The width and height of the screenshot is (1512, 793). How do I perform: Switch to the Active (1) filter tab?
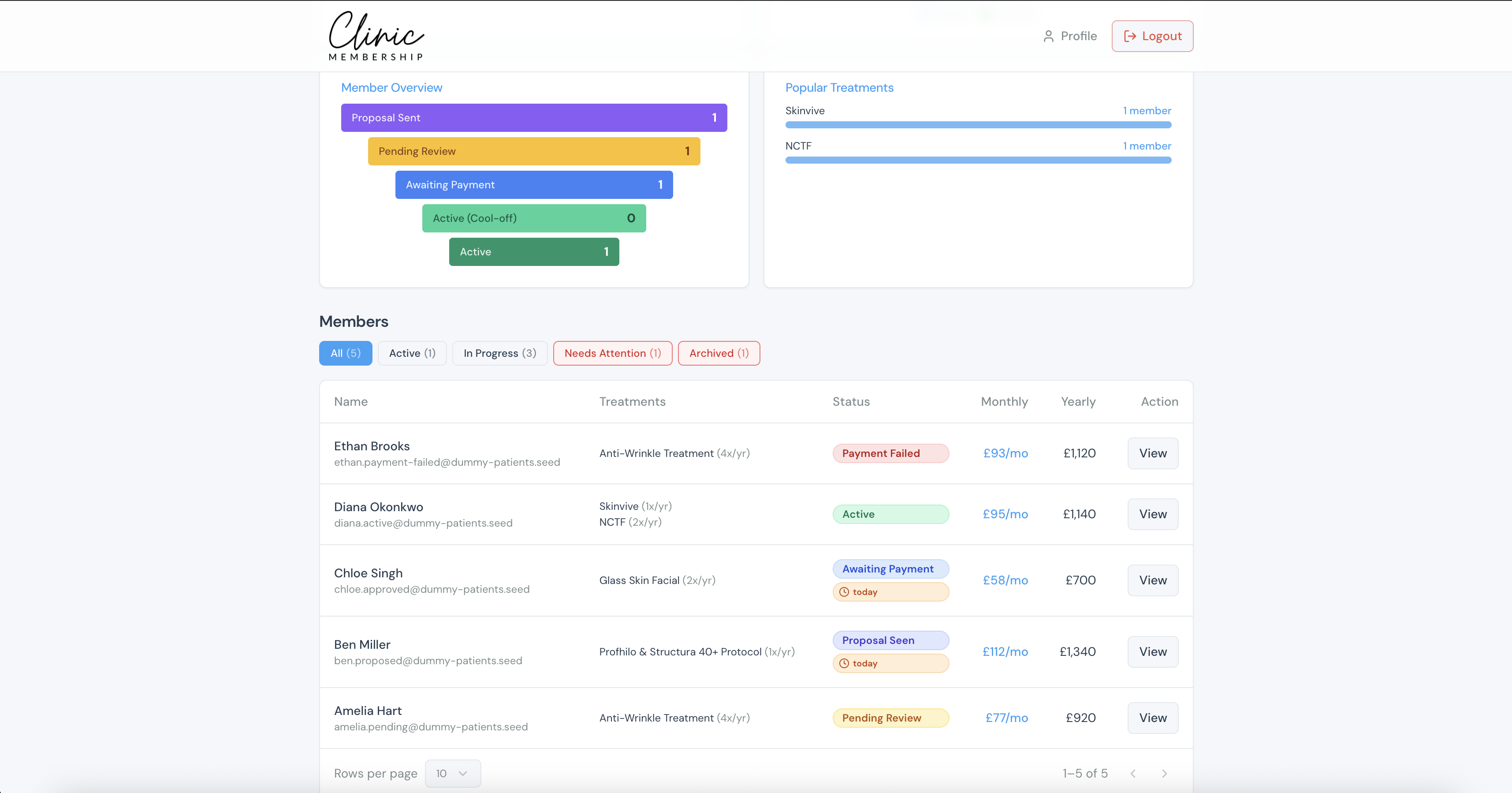[x=412, y=353]
